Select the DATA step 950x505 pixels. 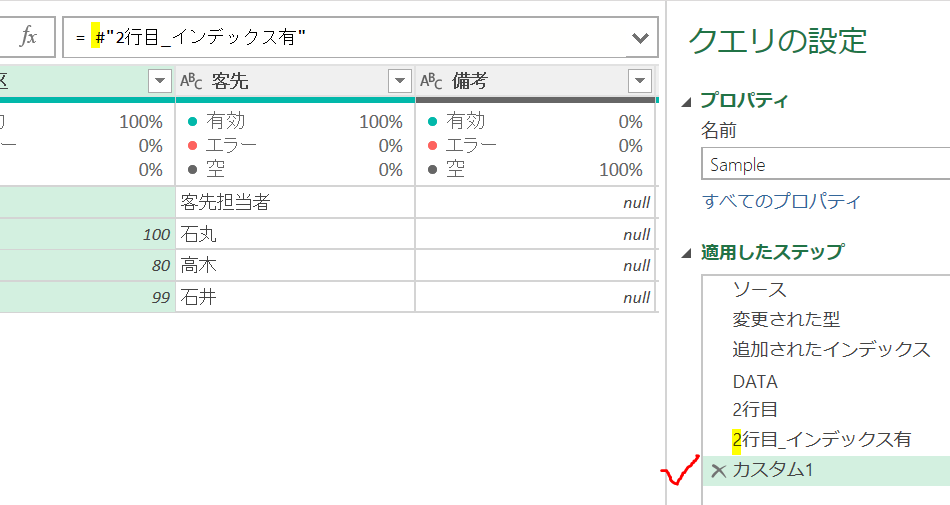pos(755,381)
